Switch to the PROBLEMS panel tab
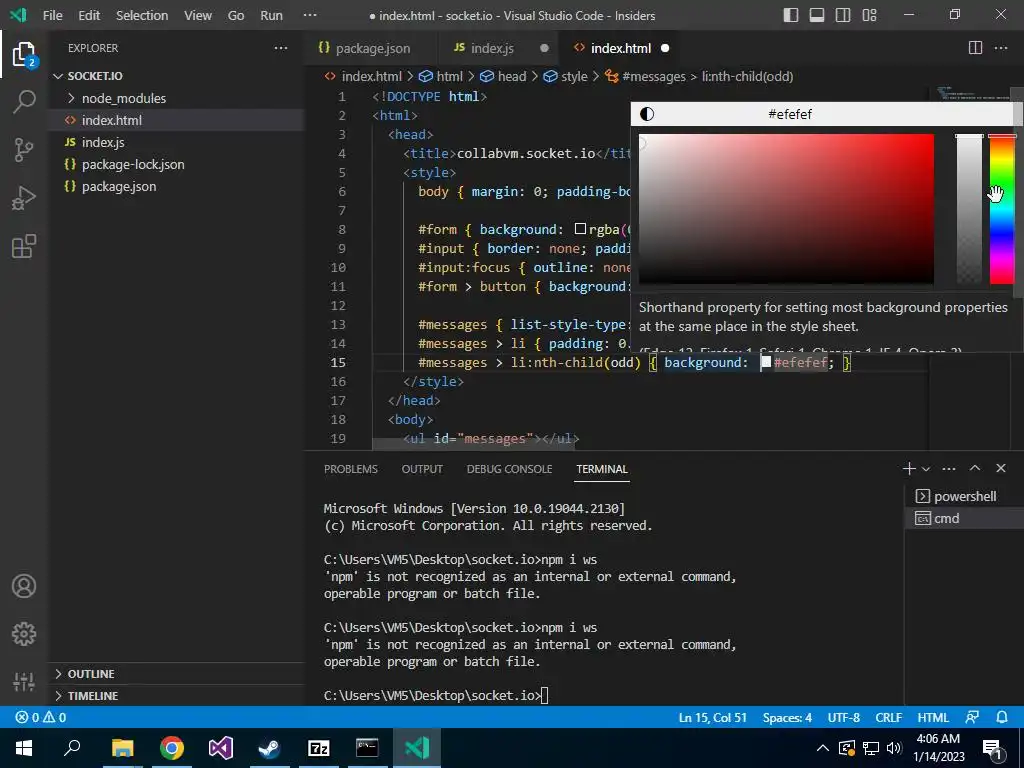This screenshot has width=1024, height=768. (x=351, y=469)
